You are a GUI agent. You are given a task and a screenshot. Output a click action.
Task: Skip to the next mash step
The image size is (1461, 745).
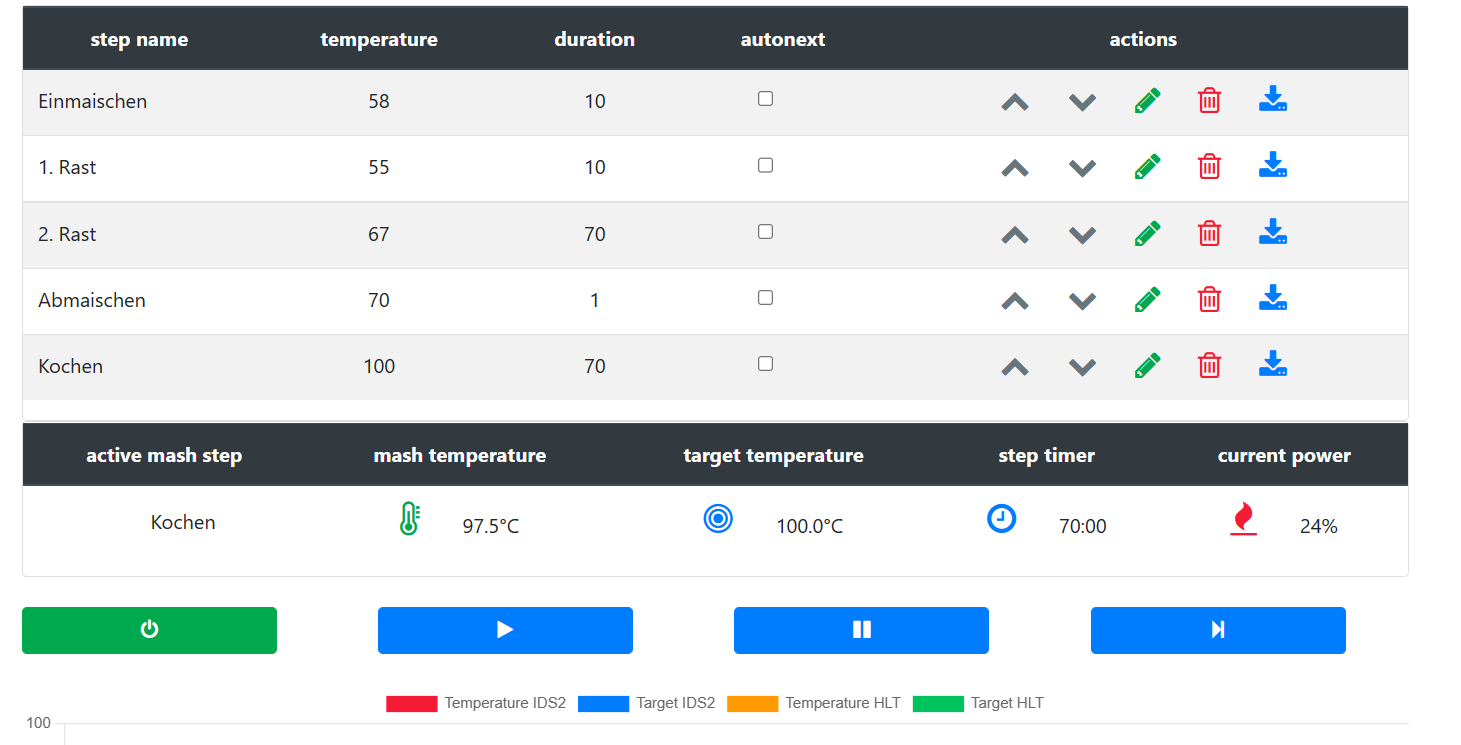tap(1217, 630)
